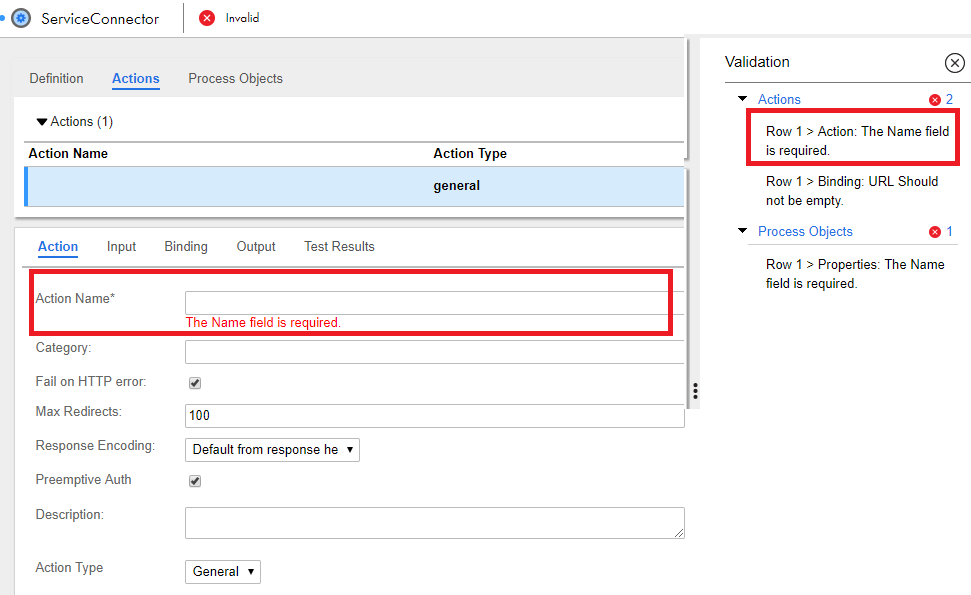Image resolution: width=971 pixels, height=595 pixels.
Task: Click the ServiceConnector gear icon
Action: (x=21, y=18)
